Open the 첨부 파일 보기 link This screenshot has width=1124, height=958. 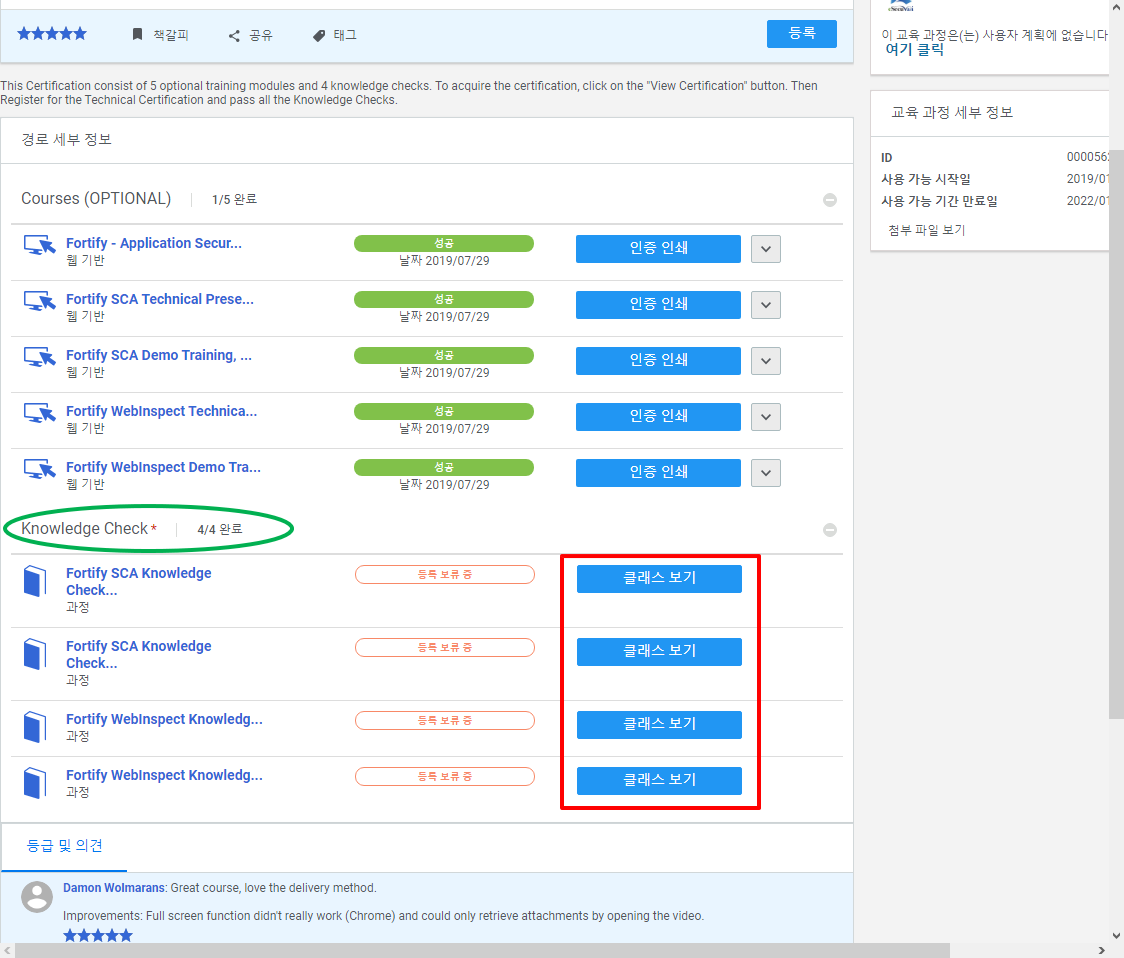pyautogui.click(x=927, y=230)
